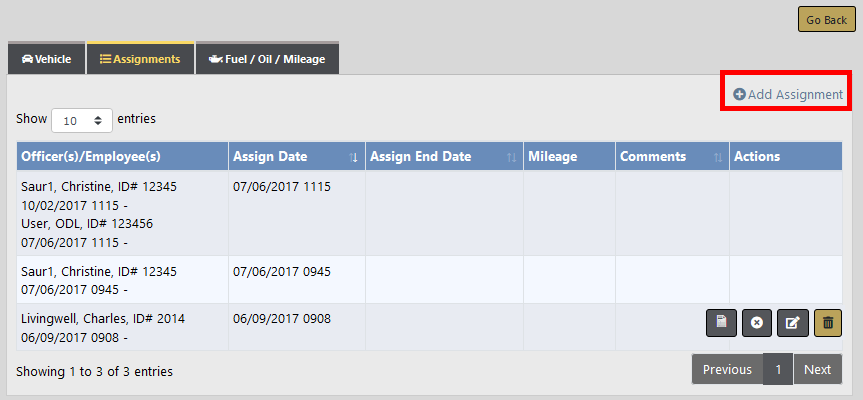
Task: Sort by Assign Date using the sort arrows
Action: click(353, 157)
